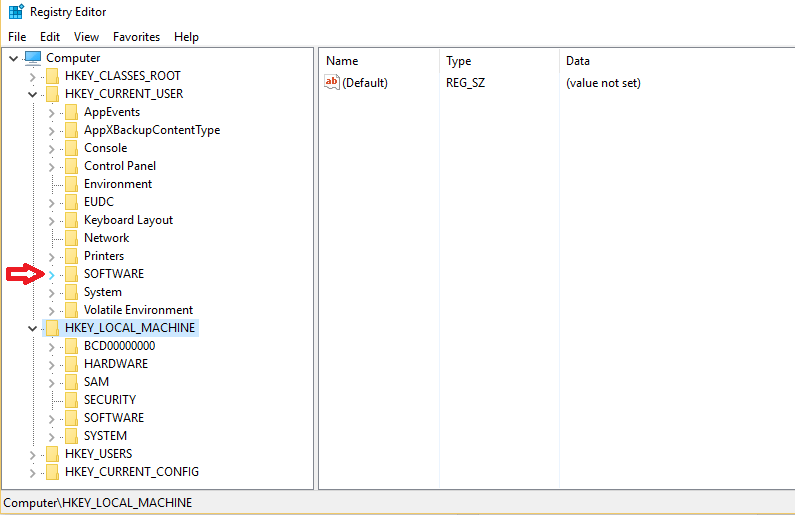This screenshot has height=515, width=795.
Task: Expand the AppEvents key chevron
Action: point(51,113)
